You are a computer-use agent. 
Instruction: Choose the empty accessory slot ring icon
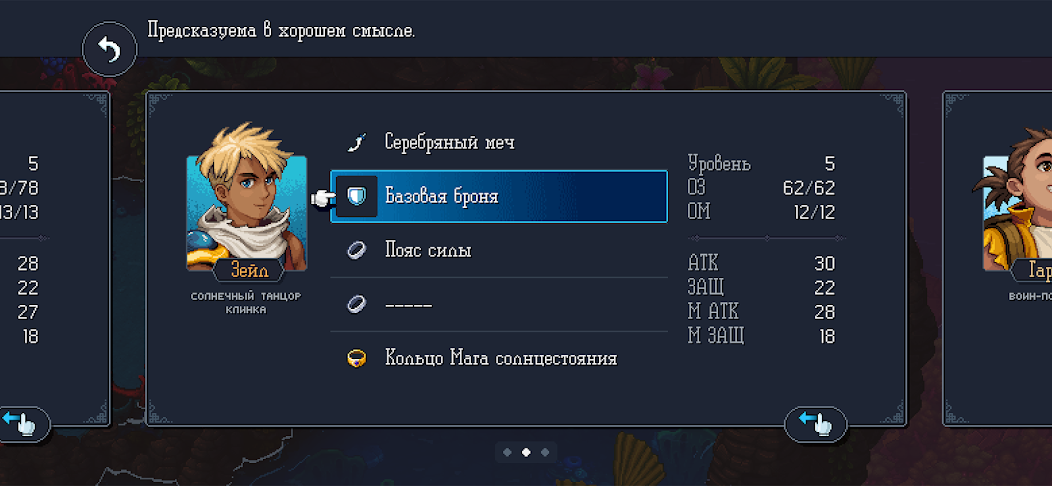click(x=356, y=305)
